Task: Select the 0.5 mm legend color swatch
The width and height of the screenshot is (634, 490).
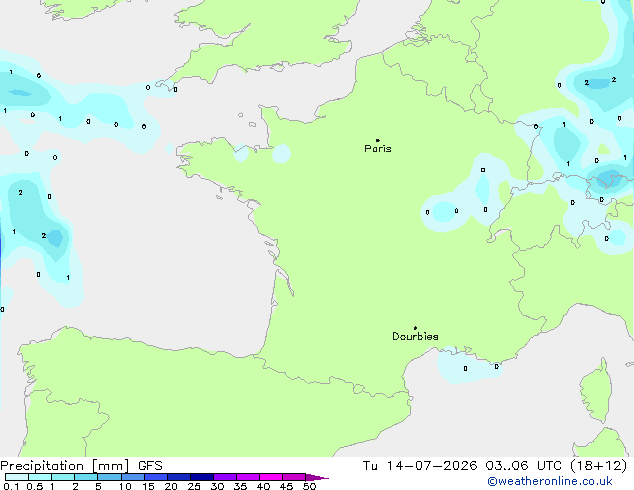Action: pyautogui.click(x=40, y=477)
